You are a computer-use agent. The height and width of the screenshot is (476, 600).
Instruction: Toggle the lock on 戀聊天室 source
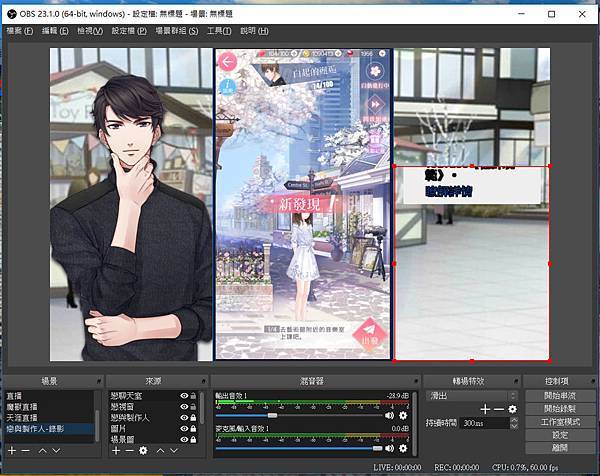(x=193, y=396)
